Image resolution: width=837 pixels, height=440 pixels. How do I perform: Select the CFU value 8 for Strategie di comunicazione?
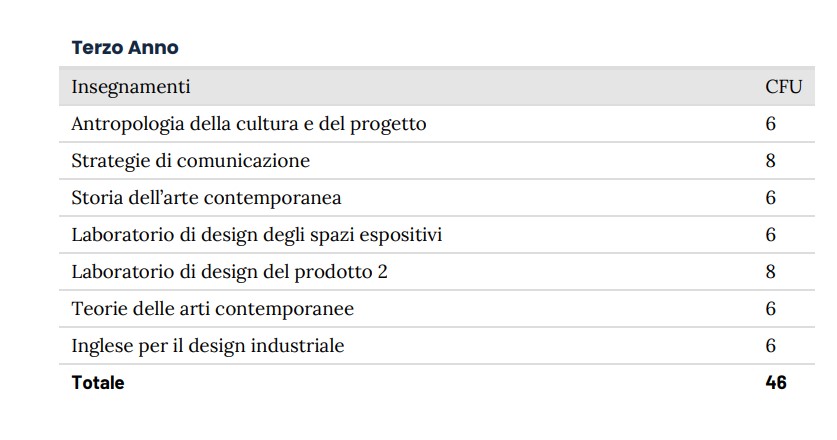point(771,161)
